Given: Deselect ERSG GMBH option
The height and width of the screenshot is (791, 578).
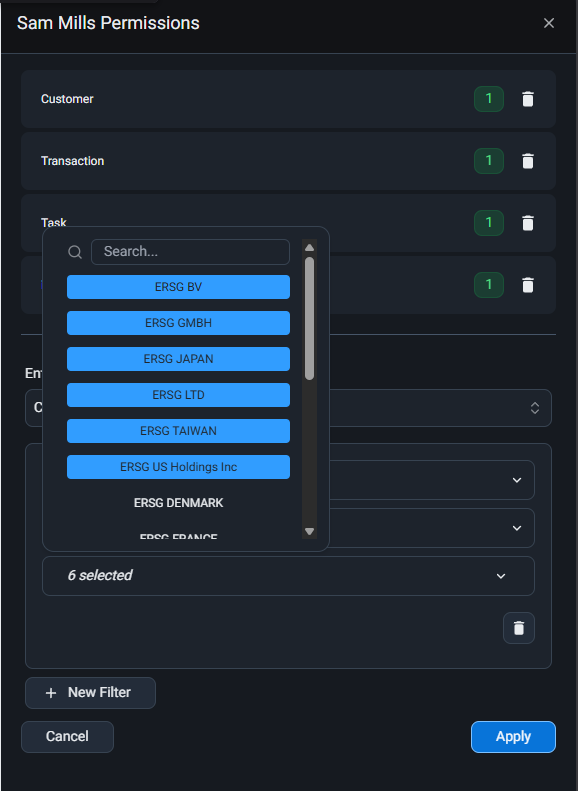Looking at the screenshot, I should click(x=179, y=323).
